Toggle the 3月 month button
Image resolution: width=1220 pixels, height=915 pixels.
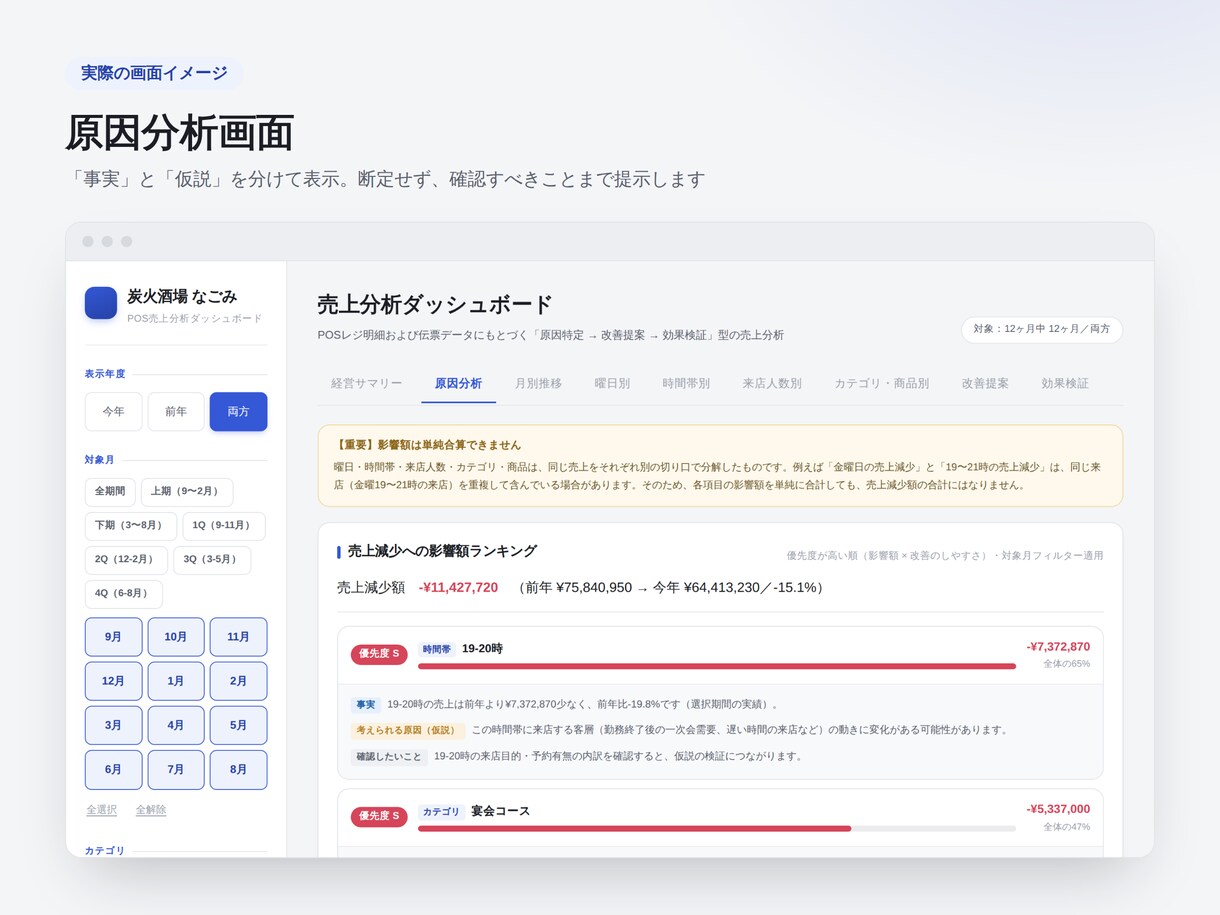point(114,725)
